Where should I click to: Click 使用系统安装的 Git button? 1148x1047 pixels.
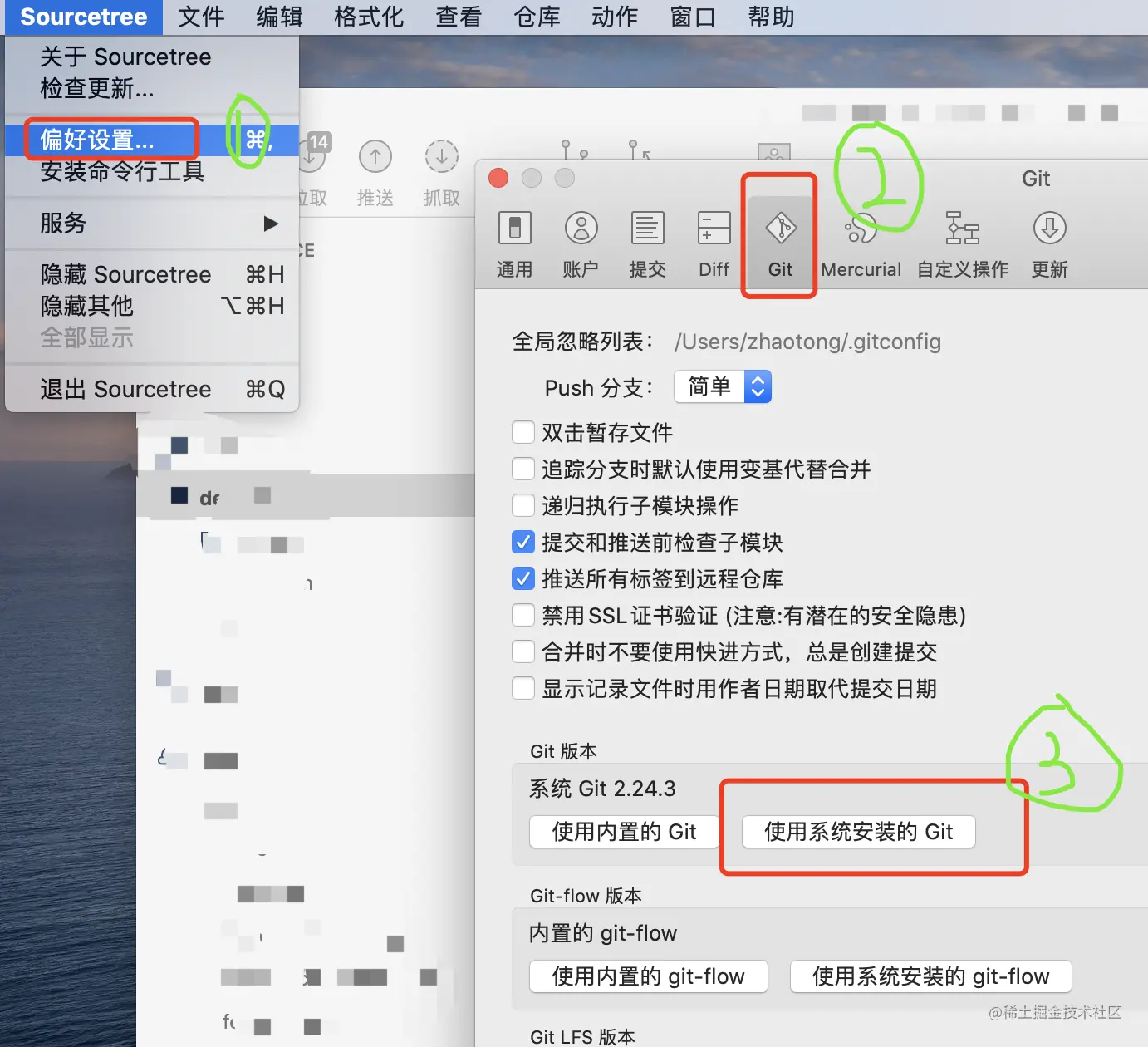[x=858, y=832]
